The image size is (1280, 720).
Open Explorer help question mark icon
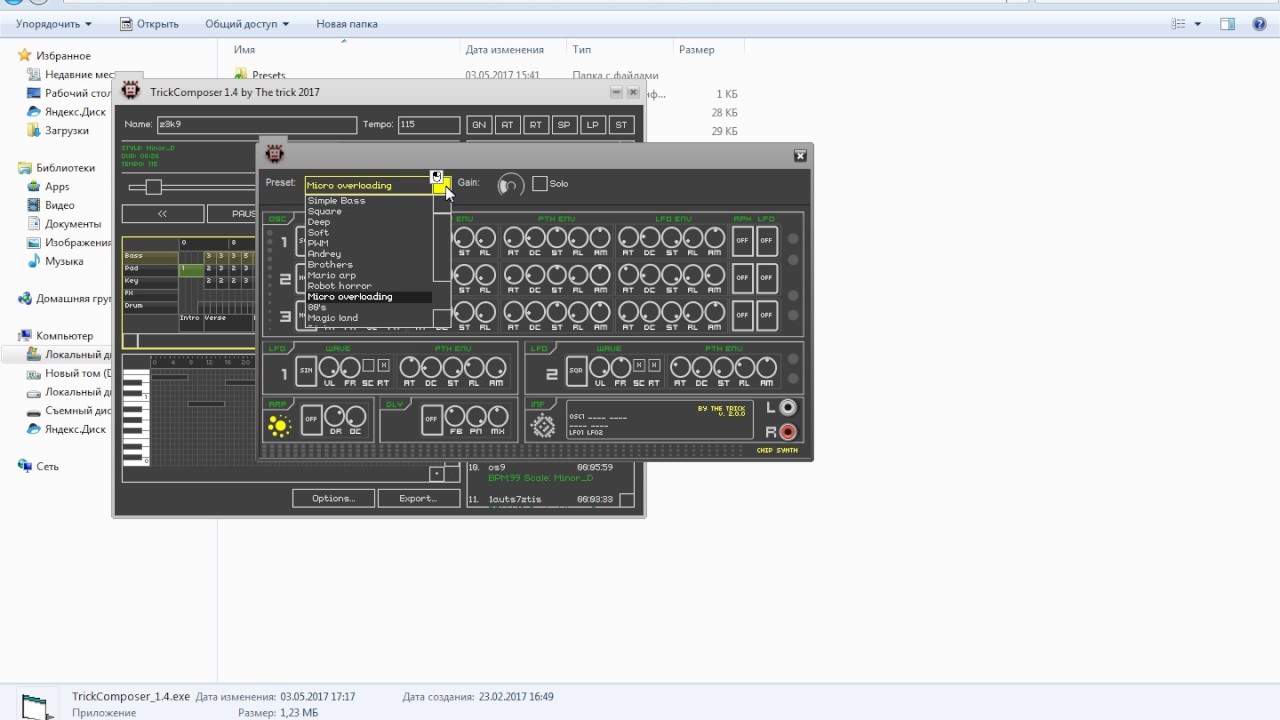tap(1260, 24)
